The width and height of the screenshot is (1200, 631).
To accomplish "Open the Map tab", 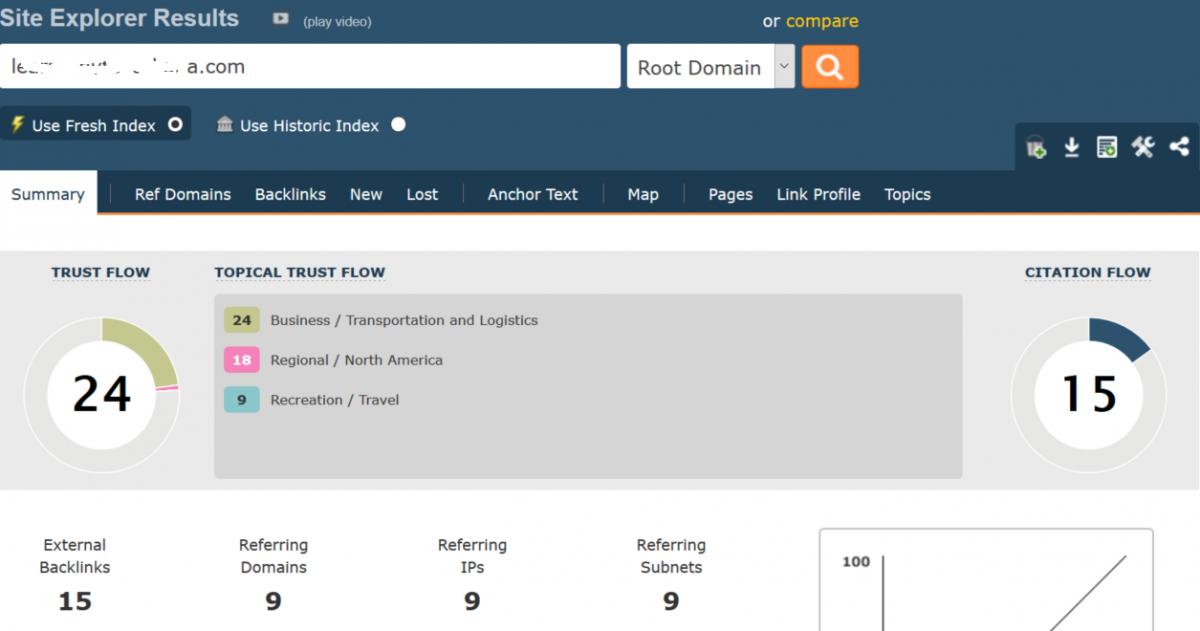I will coord(643,194).
